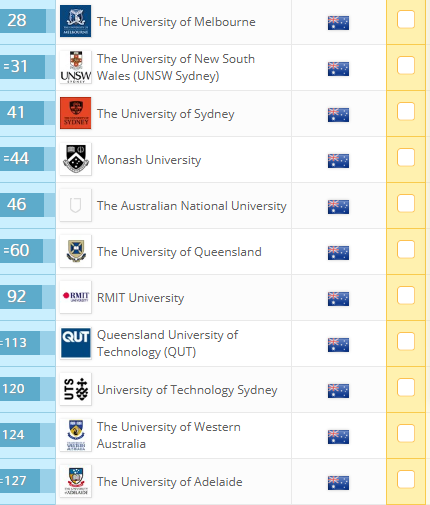Open the RMIT University logo
The image size is (430, 505).
click(76, 297)
